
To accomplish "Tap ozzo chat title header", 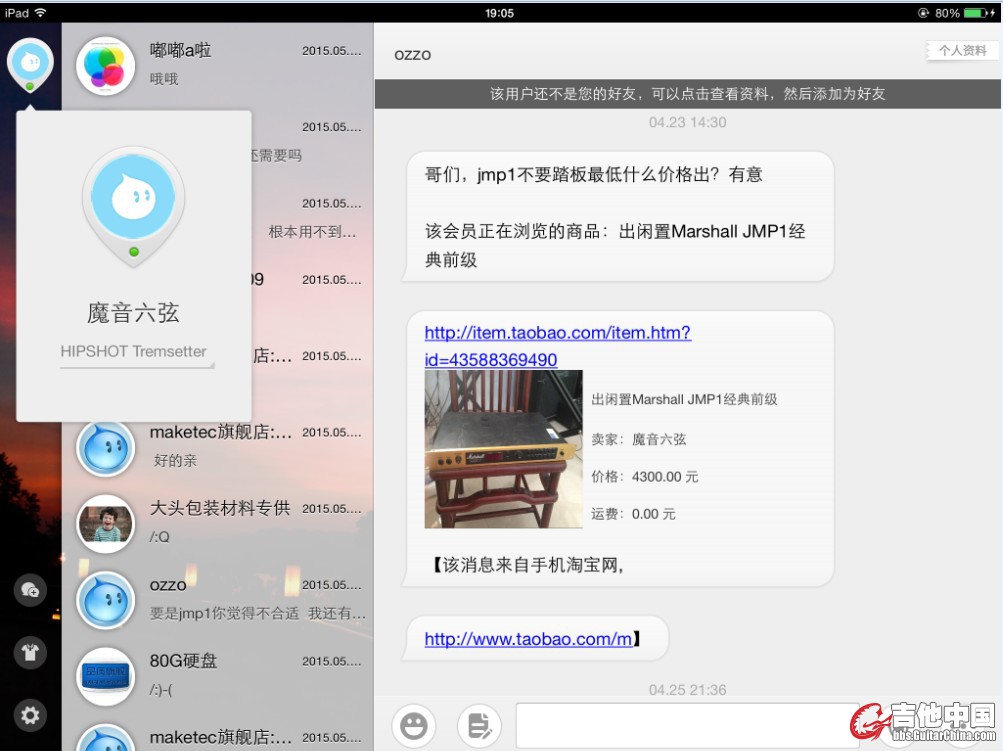I will pos(413,55).
